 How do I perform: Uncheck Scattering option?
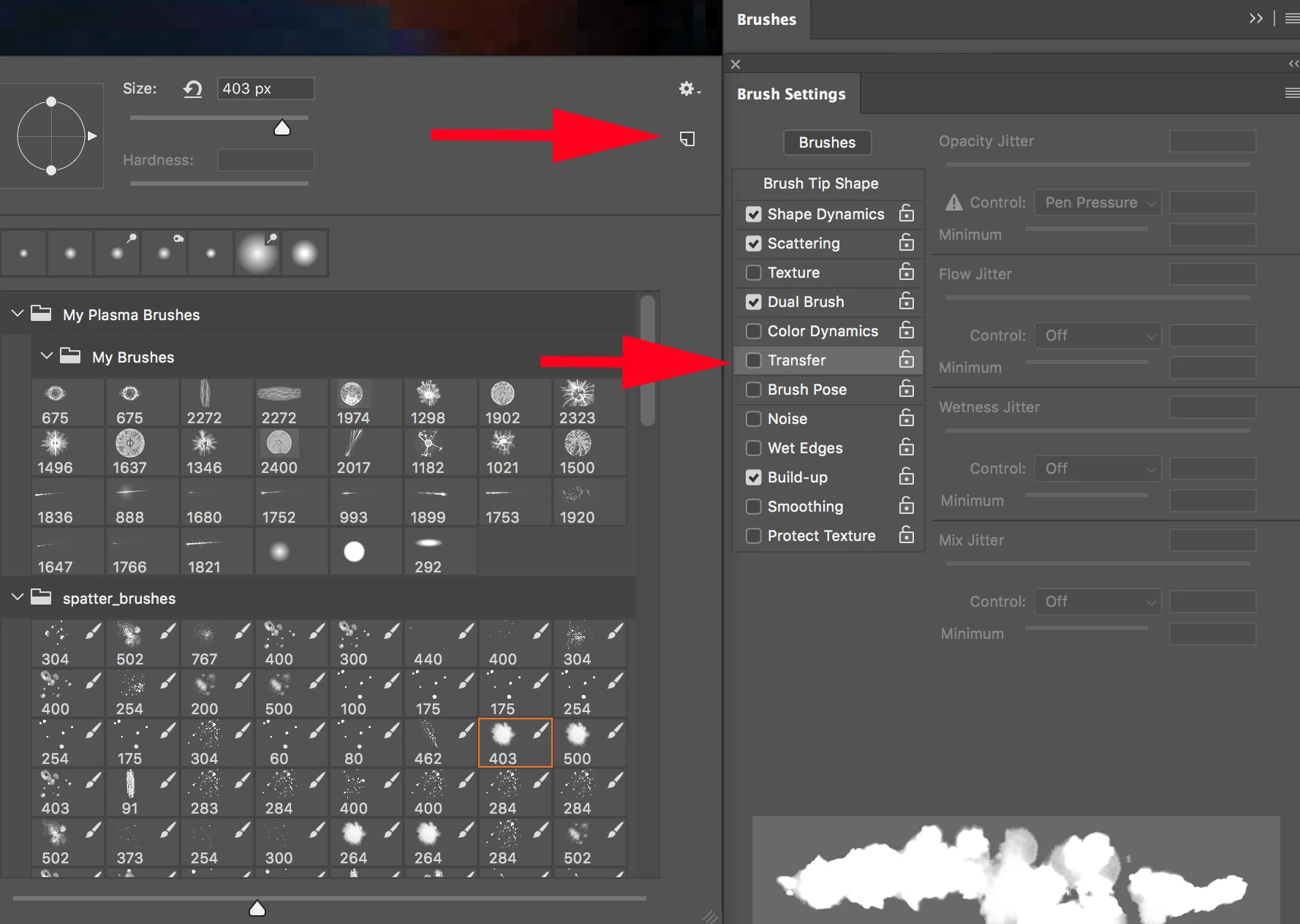(753, 243)
